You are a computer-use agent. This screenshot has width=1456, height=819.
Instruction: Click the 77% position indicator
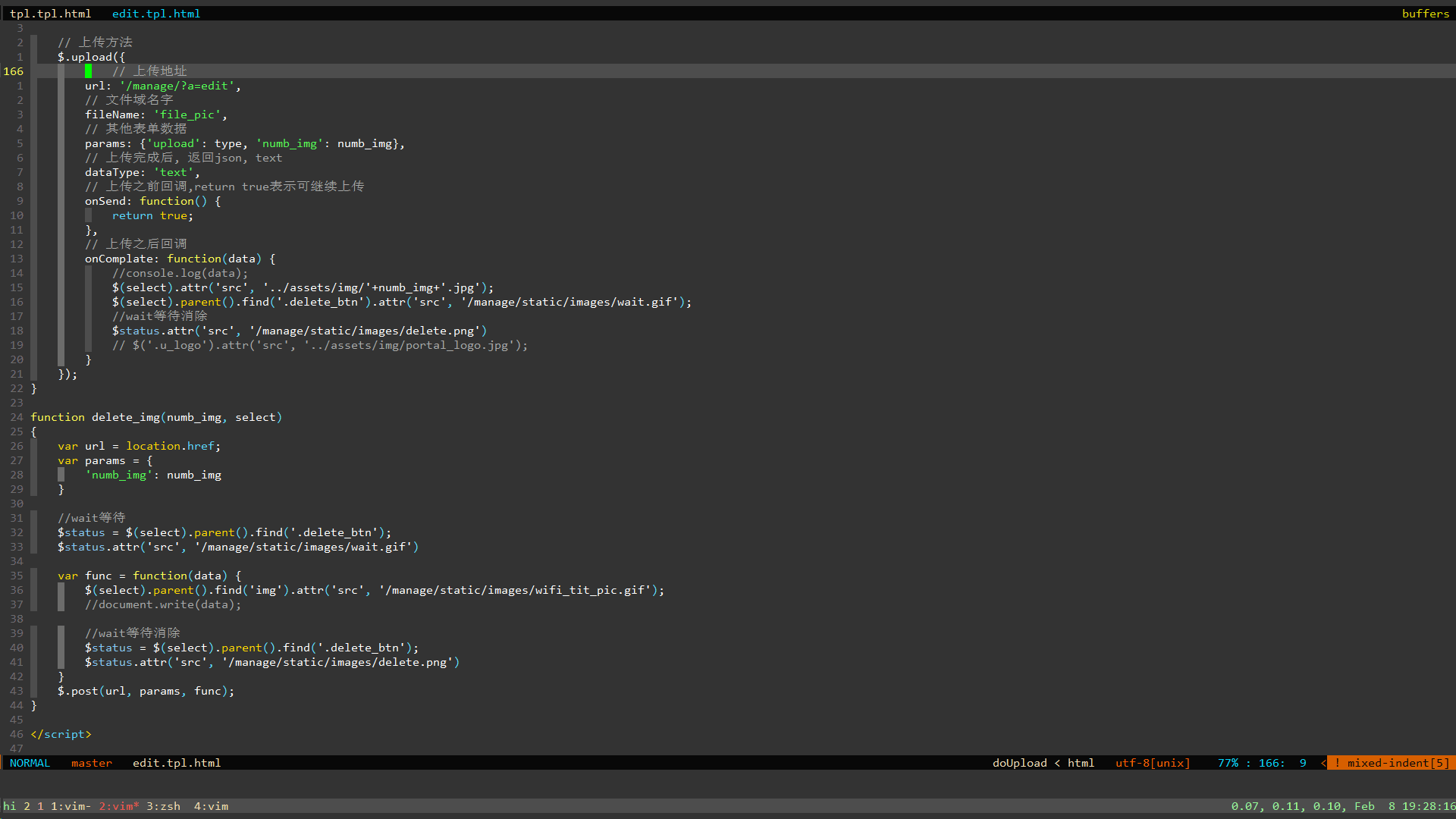coord(1228,763)
